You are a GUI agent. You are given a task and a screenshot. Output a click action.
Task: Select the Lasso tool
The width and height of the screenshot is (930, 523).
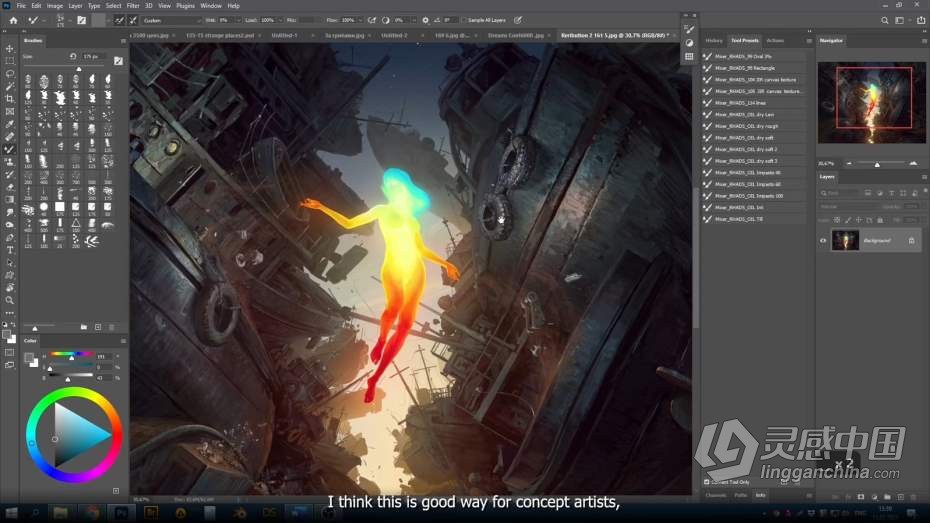[x=9, y=74]
